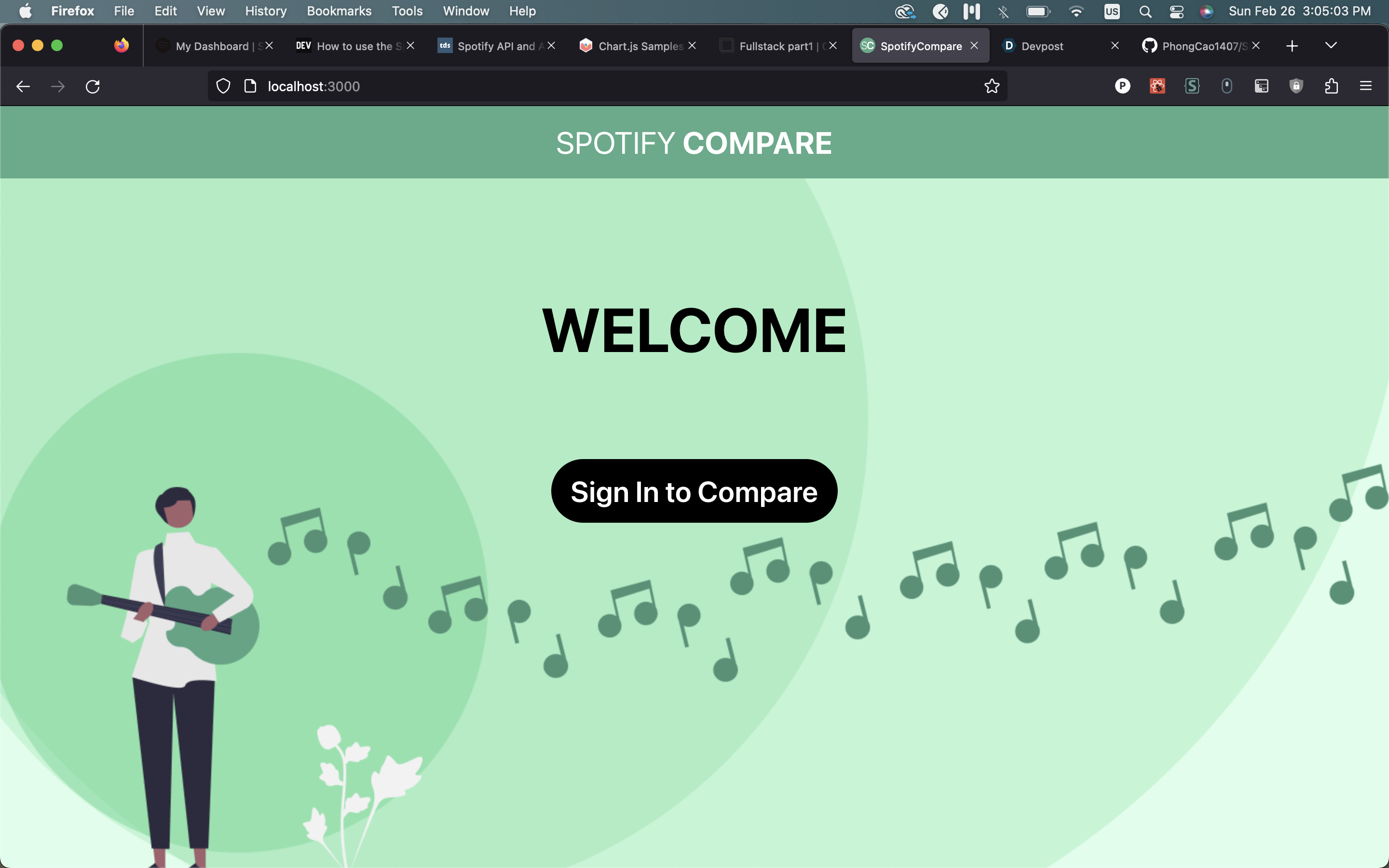
Task: Open a new tab with plus icon
Action: coord(1292,46)
